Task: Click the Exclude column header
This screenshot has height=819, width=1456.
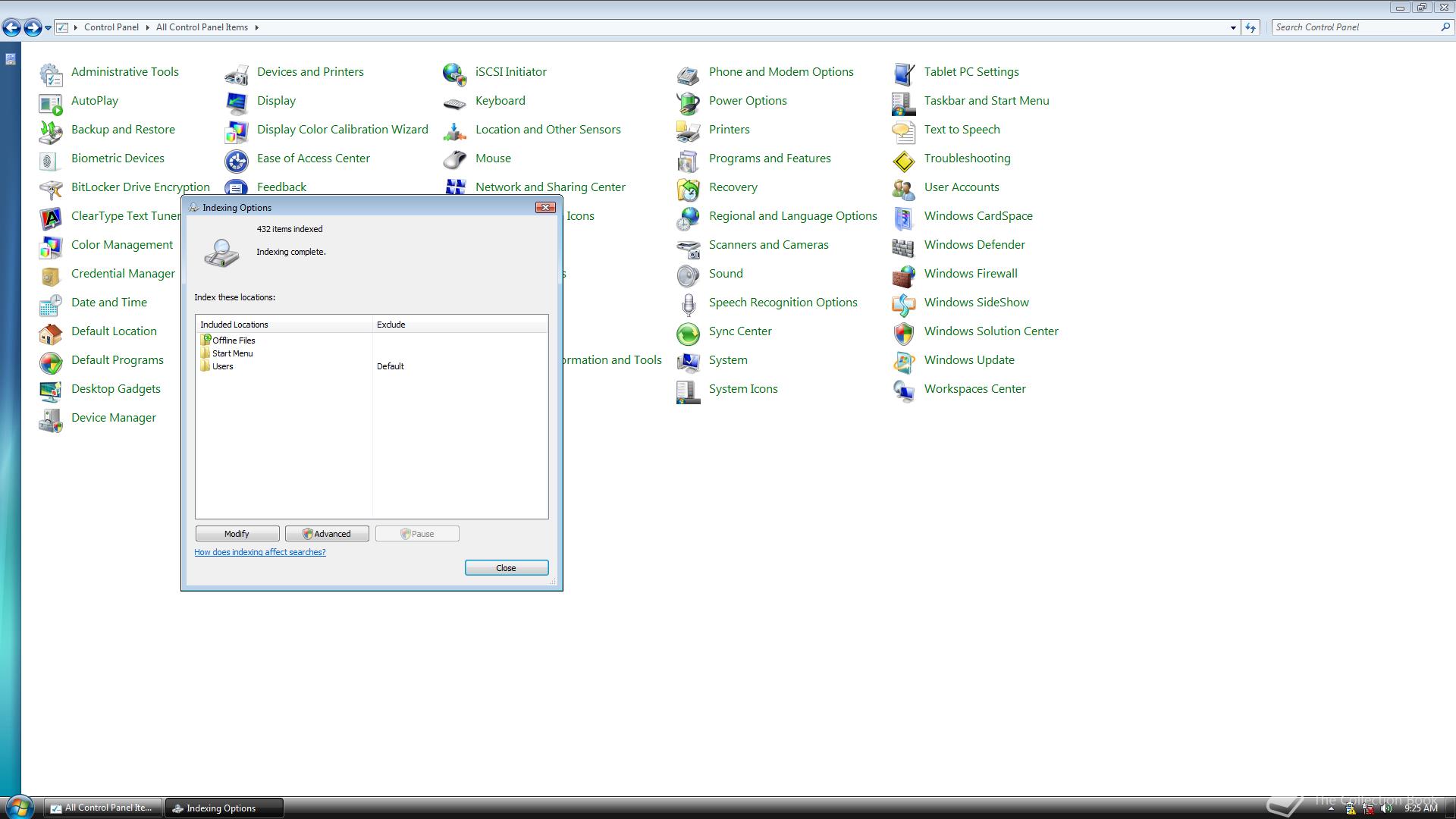Action: pos(460,325)
